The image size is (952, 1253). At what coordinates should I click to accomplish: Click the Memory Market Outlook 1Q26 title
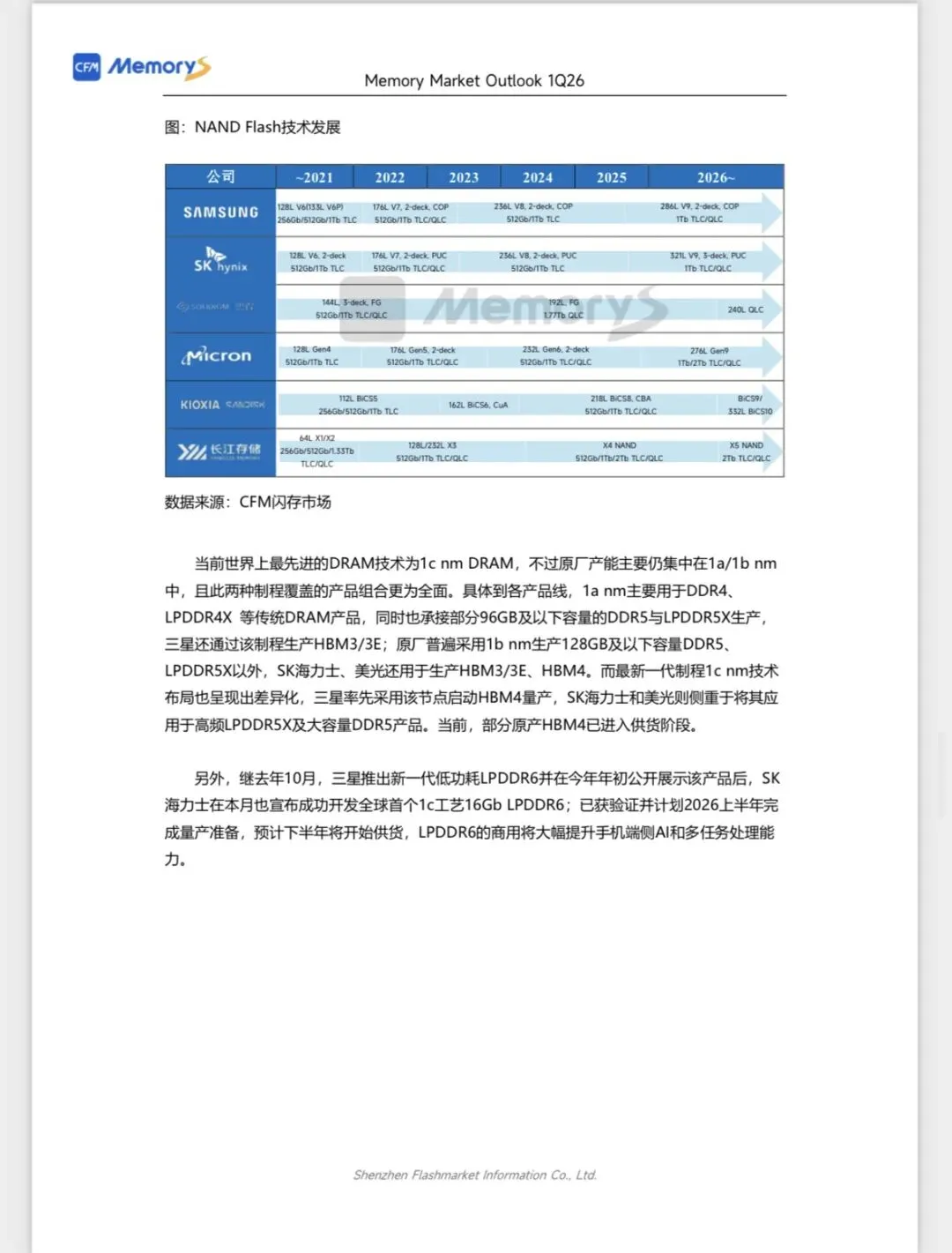click(476, 80)
